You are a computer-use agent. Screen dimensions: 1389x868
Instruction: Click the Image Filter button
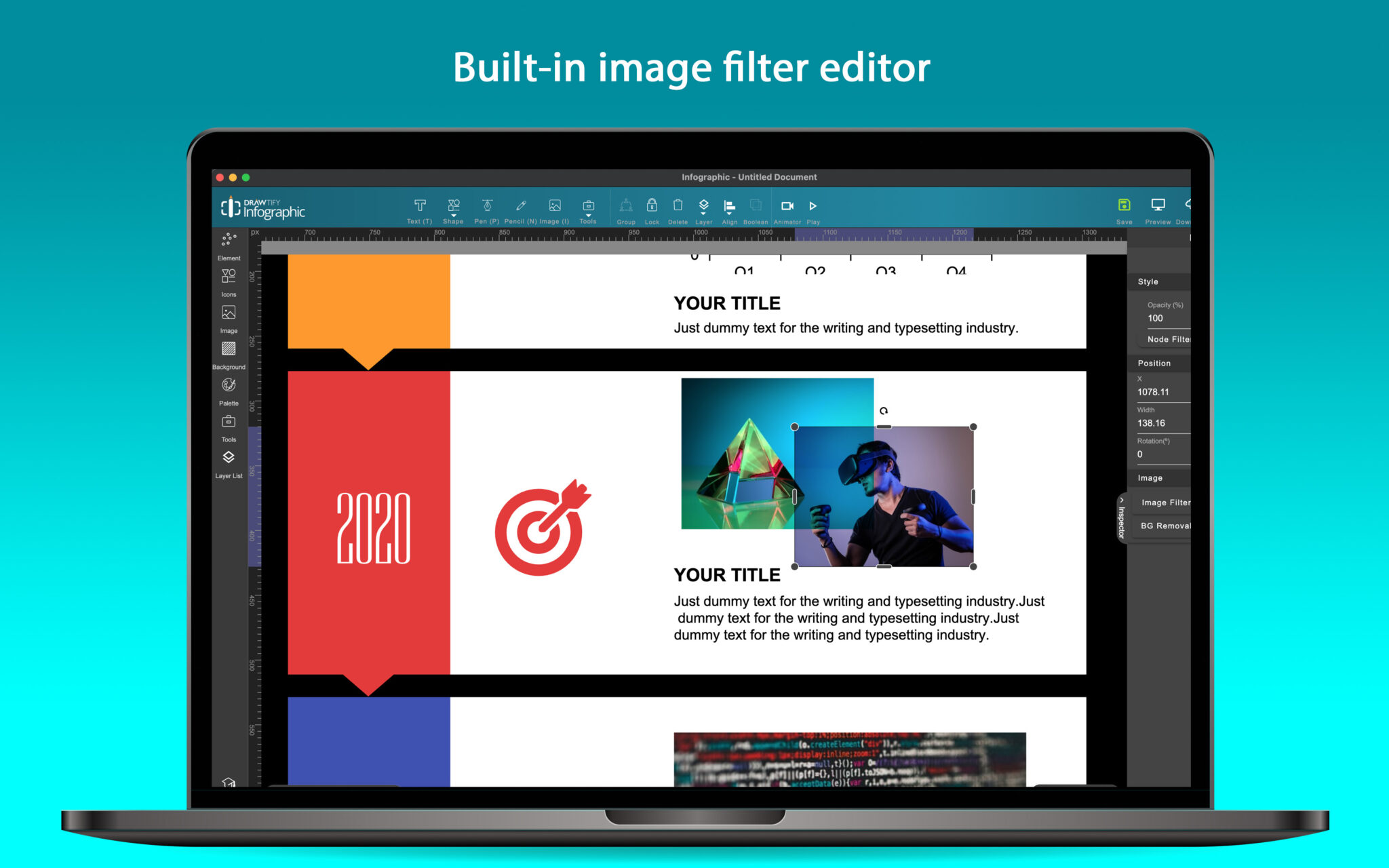[1165, 502]
